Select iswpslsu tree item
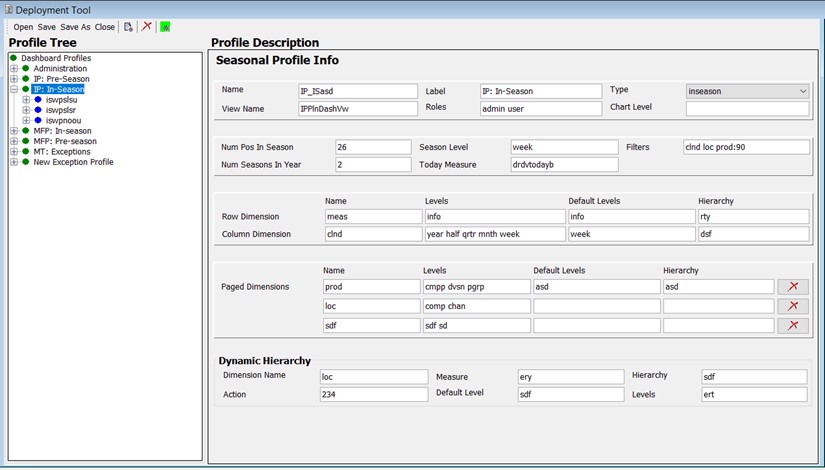 [x=61, y=99]
